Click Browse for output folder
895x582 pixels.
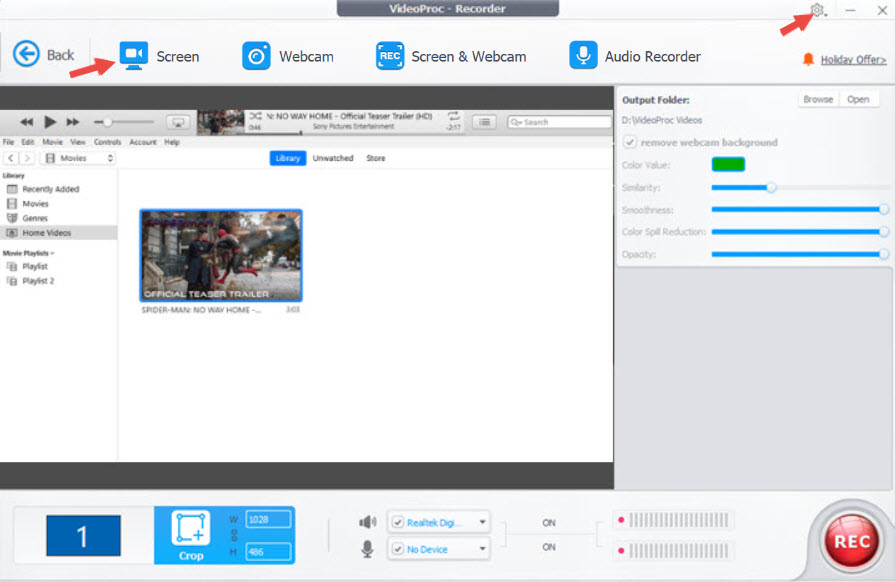coord(818,99)
